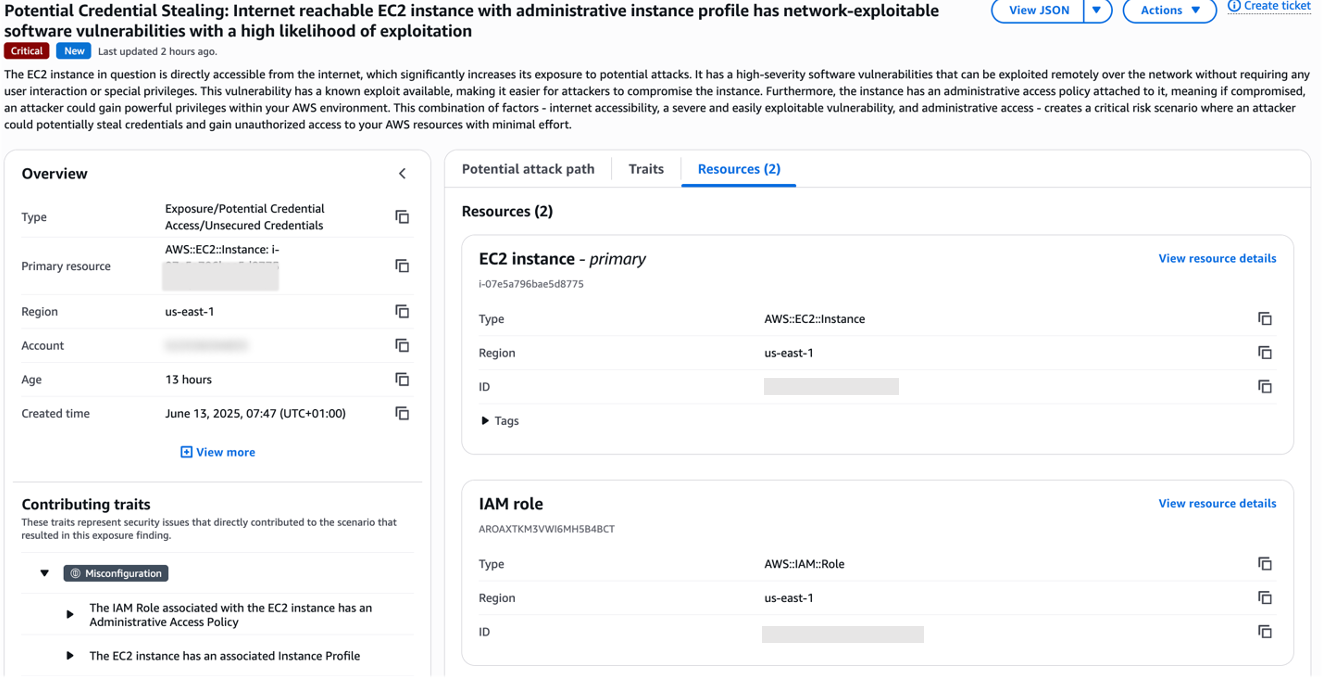Collapse the Overview panel with chevron

coord(402,174)
